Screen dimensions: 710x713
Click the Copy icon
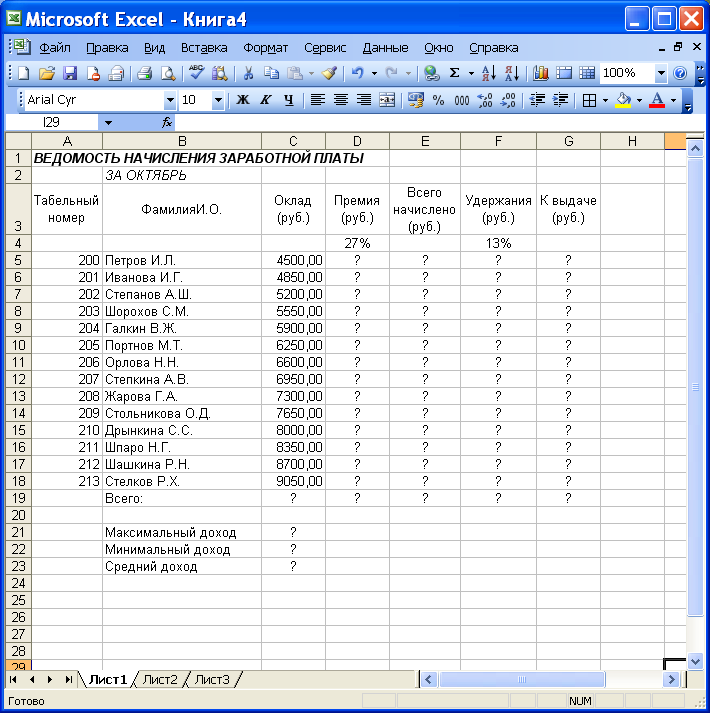coord(272,73)
